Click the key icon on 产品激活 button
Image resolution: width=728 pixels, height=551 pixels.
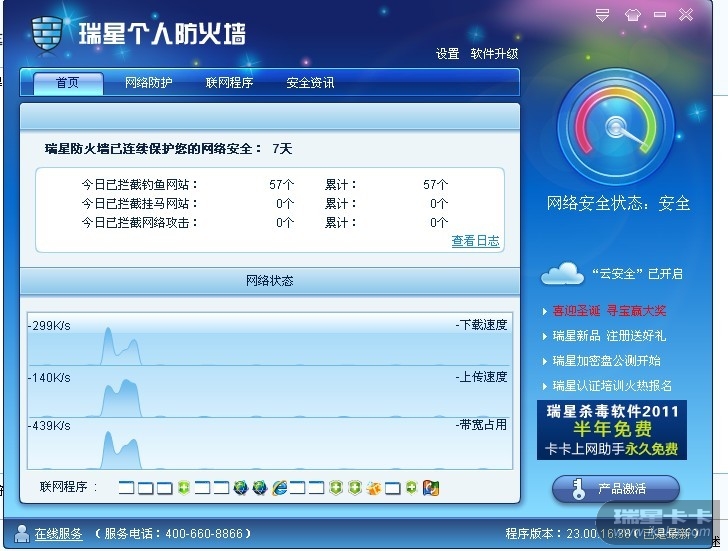click(x=578, y=489)
